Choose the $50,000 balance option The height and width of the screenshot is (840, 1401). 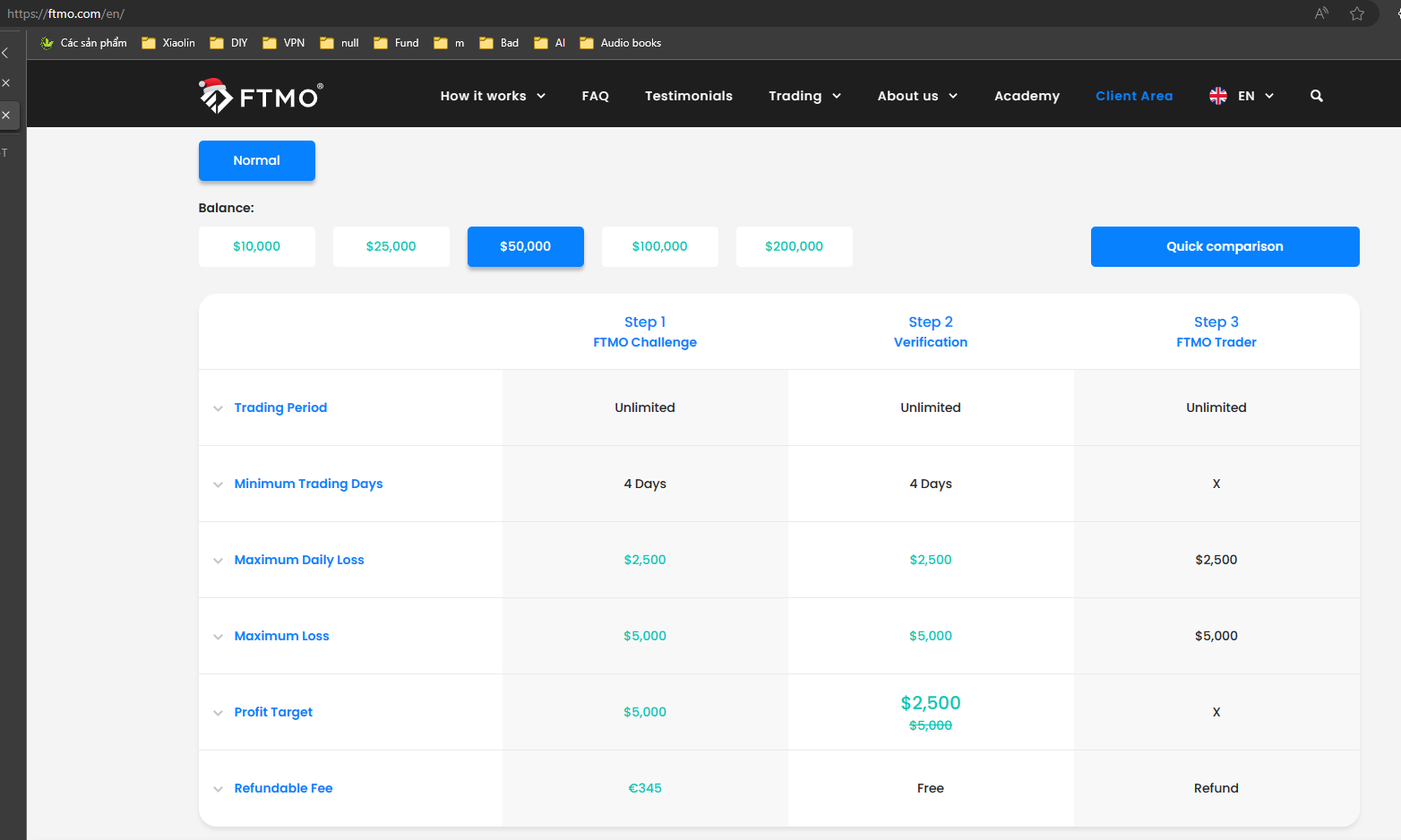tap(526, 246)
